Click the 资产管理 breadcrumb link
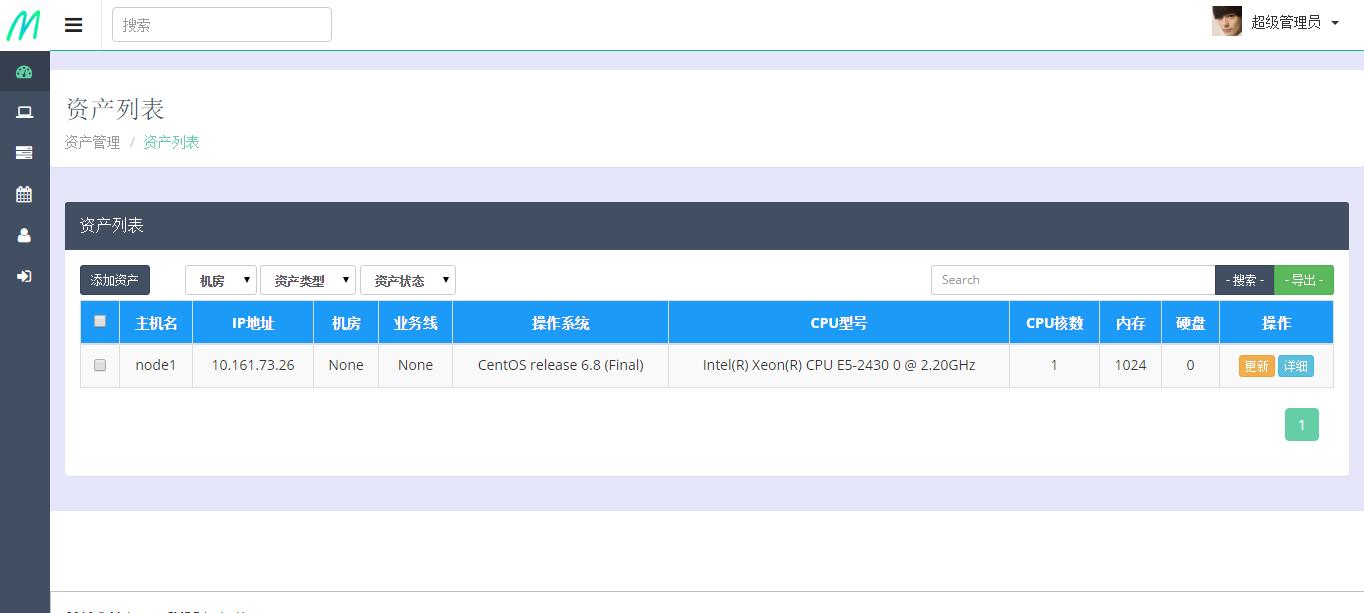 tap(92, 142)
